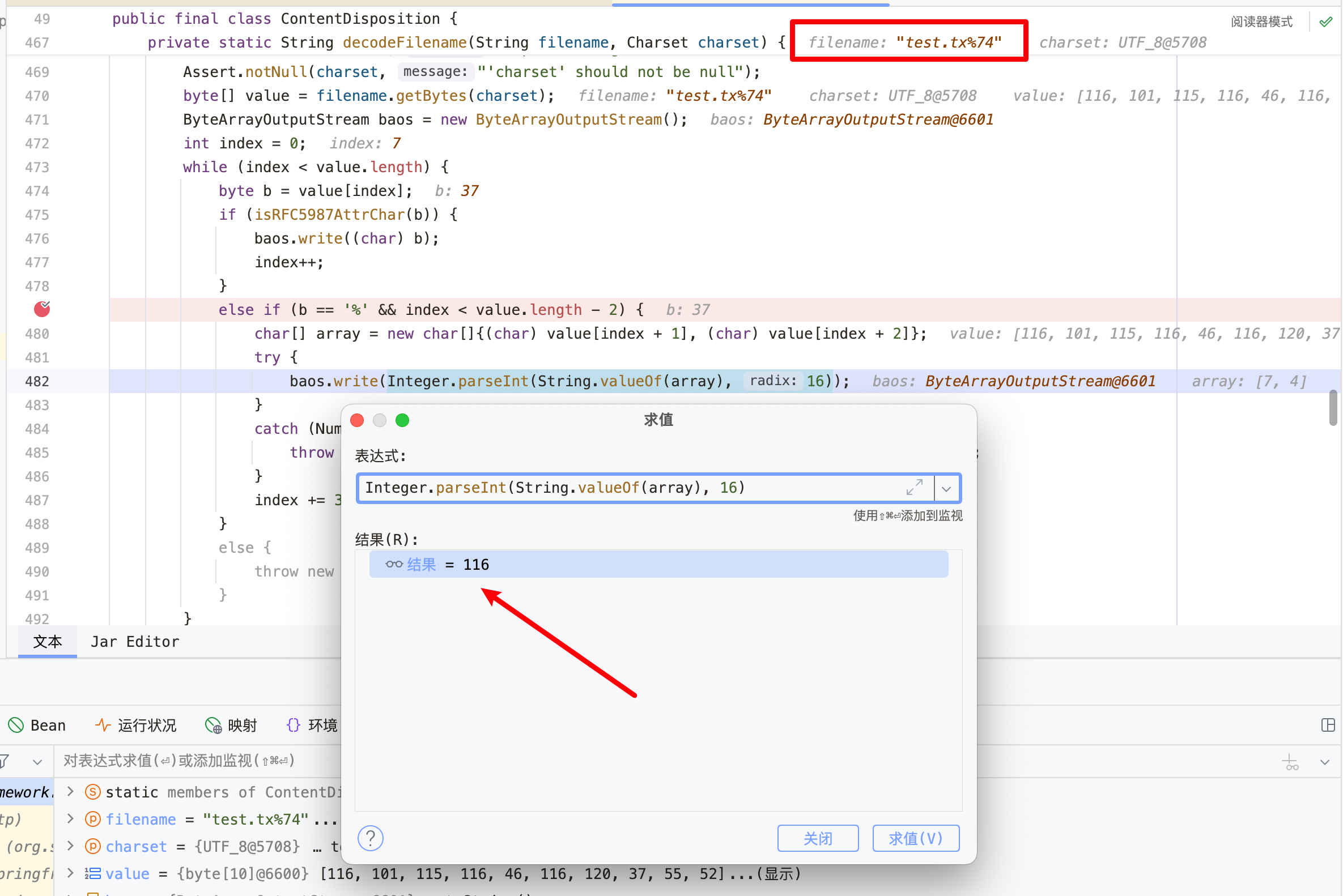Expand the value byte array node
This screenshot has height=896, width=1343.
tap(70, 873)
